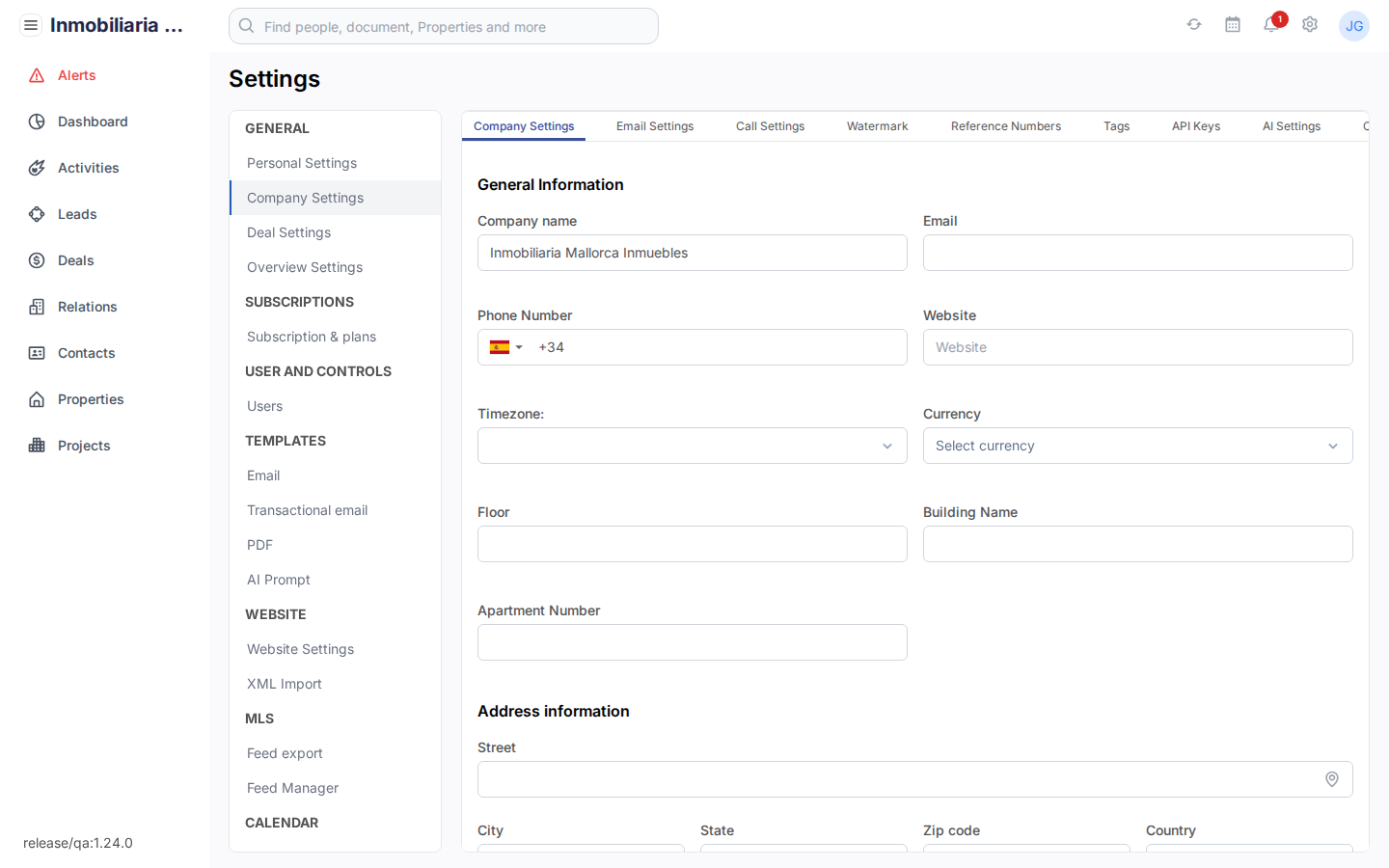Viewport: 1389px width, 868px height.
Task: Go to Contacts from the sidebar
Action: coord(85,353)
